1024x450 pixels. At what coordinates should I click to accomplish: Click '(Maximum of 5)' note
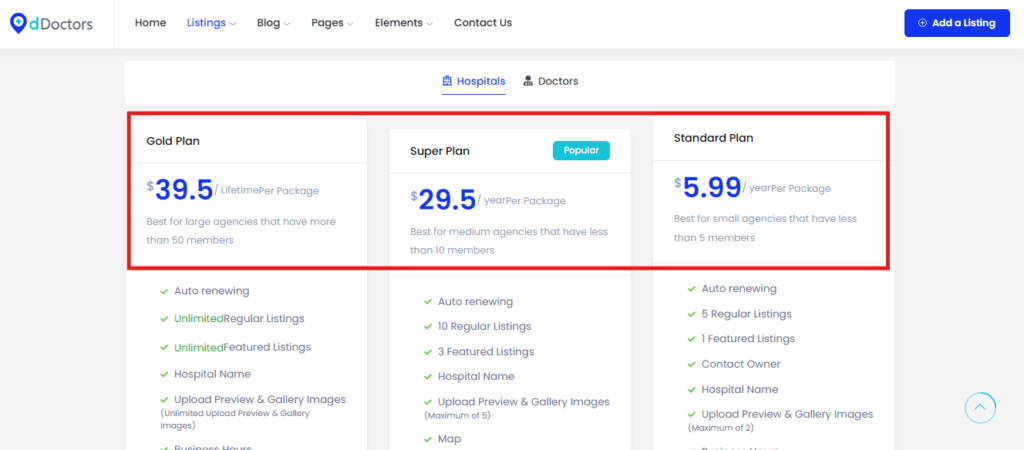click(457, 415)
